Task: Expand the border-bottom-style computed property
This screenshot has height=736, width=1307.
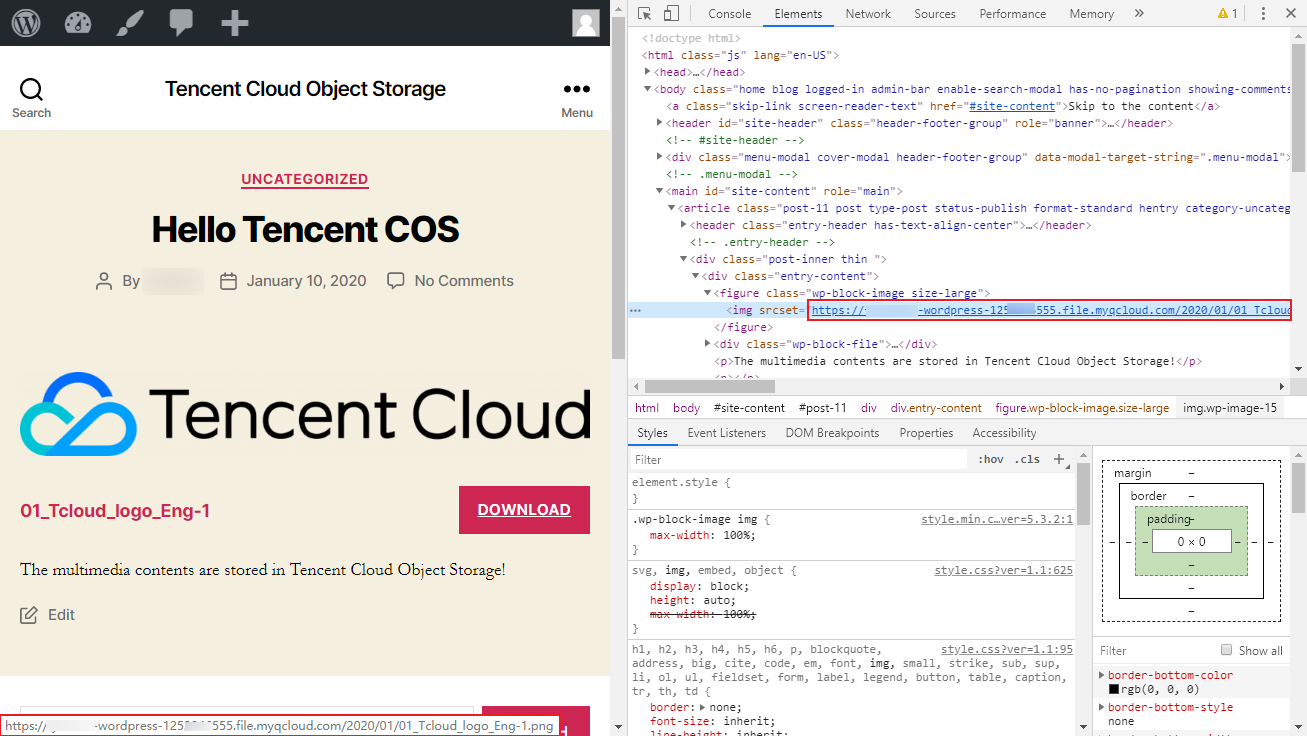Action: pyautogui.click(x=1101, y=708)
